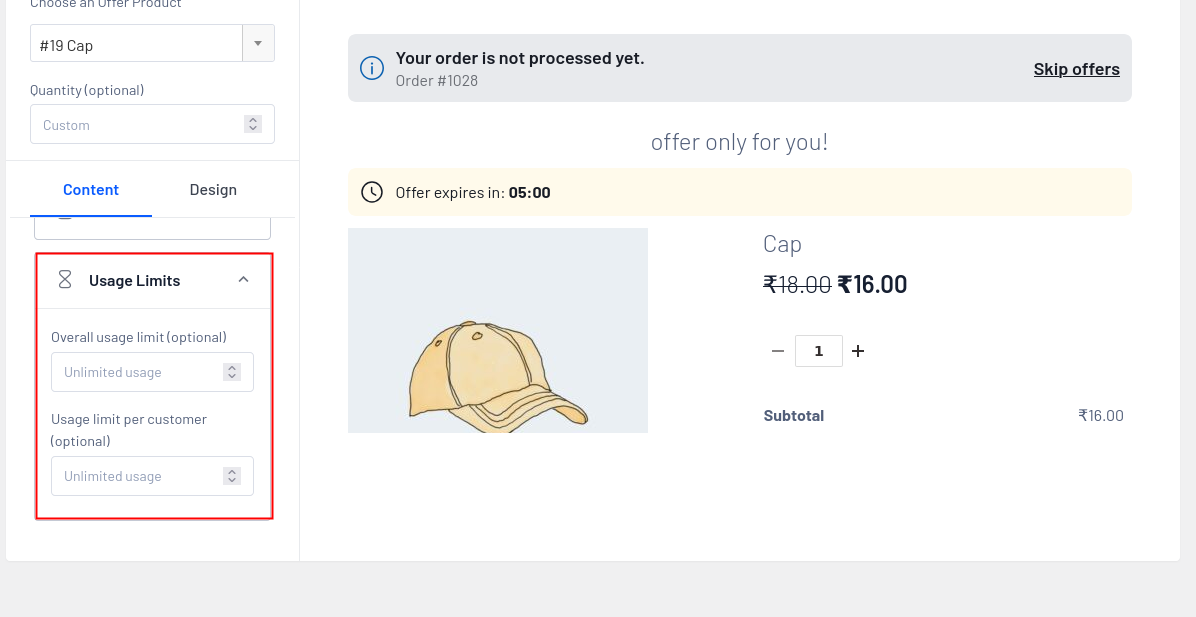Select the 'offer only for you!' heading

(x=739, y=142)
